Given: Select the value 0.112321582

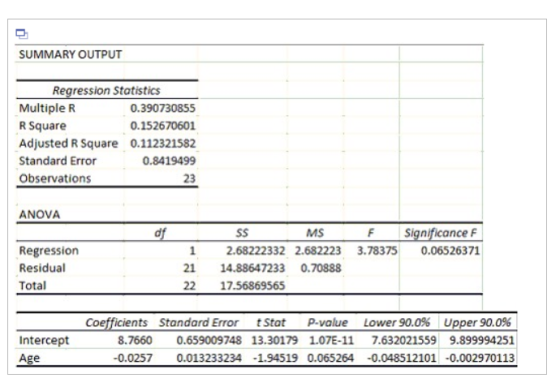Looking at the screenshot, I should 162,143.
